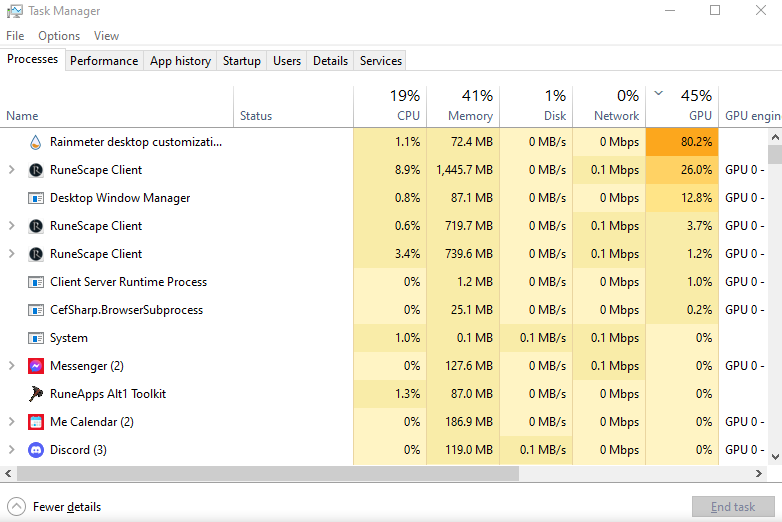Click the 12.8% GPU usage cell
Screen dimensions: 782x522
682,198
